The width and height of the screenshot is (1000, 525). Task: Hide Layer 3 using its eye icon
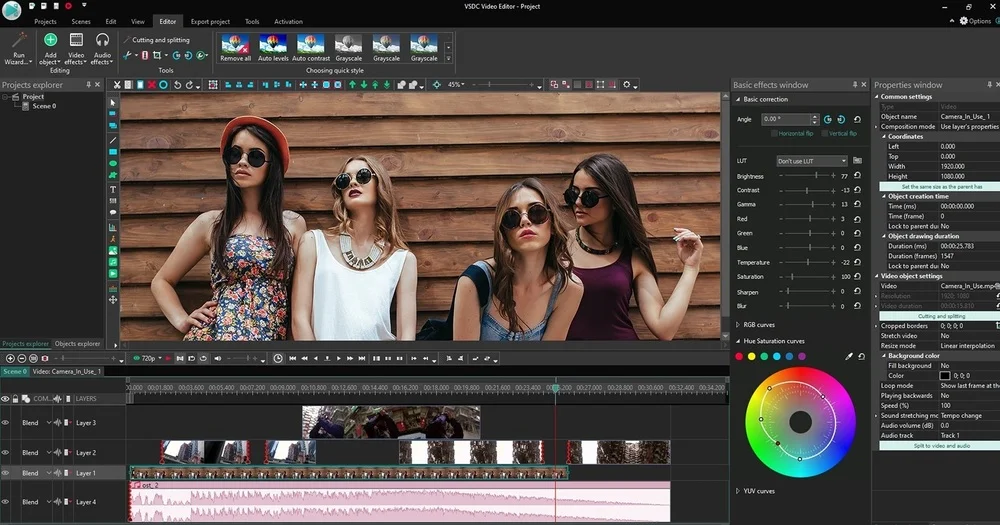tap(6, 423)
